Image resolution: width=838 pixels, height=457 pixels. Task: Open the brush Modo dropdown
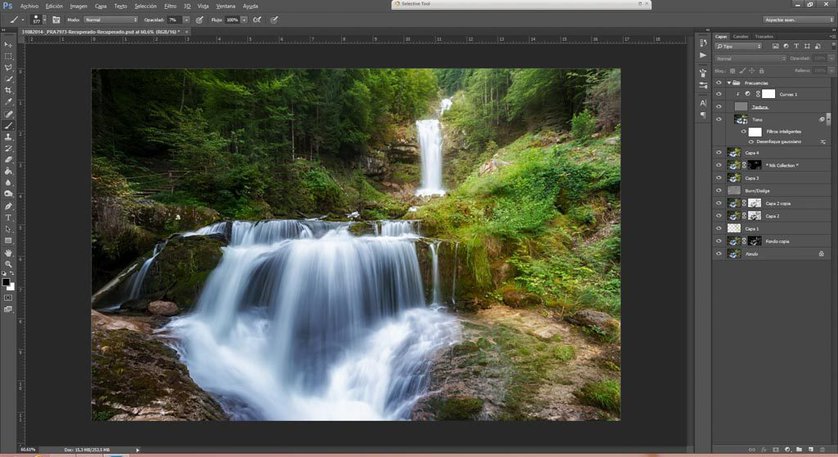pos(111,19)
